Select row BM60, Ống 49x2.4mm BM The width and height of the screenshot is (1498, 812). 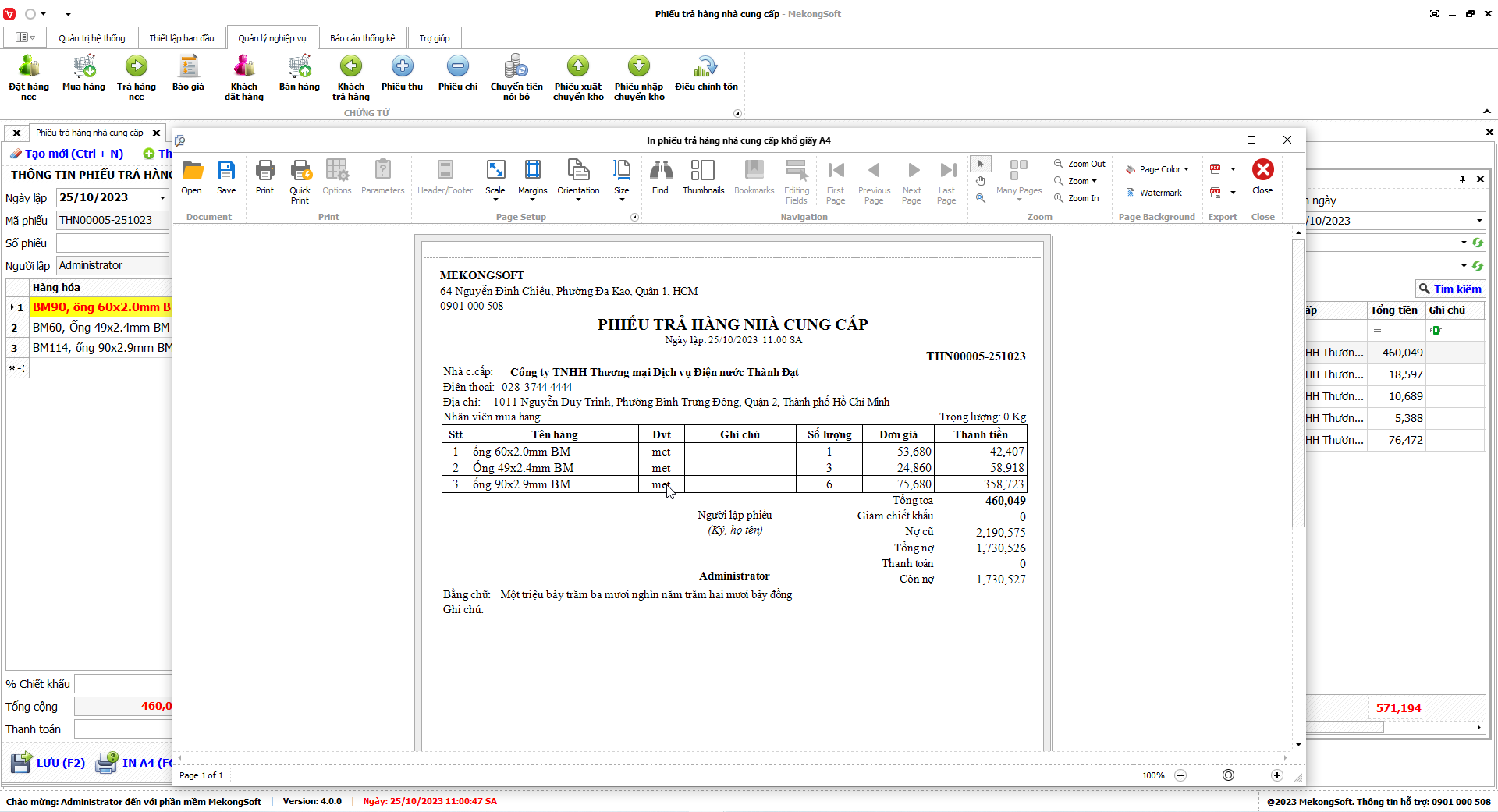pos(101,328)
